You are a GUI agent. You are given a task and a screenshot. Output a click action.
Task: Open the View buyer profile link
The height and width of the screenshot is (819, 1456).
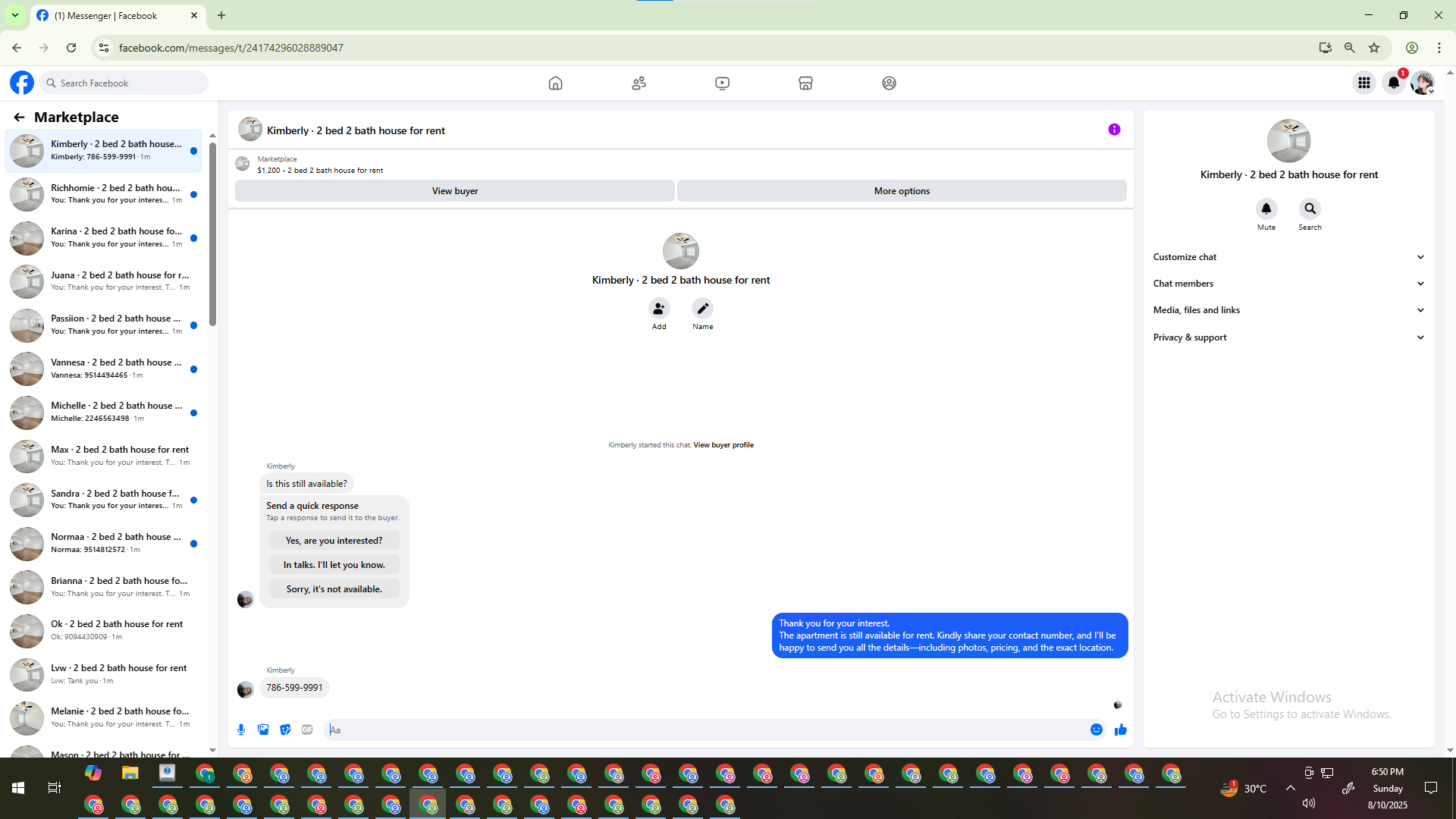click(723, 445)
